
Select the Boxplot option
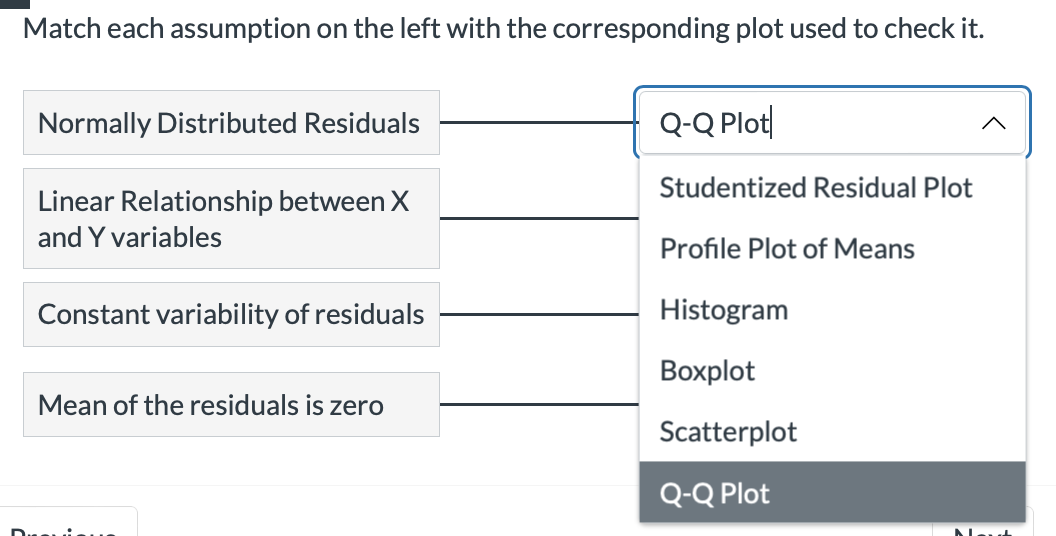point(707,371)
